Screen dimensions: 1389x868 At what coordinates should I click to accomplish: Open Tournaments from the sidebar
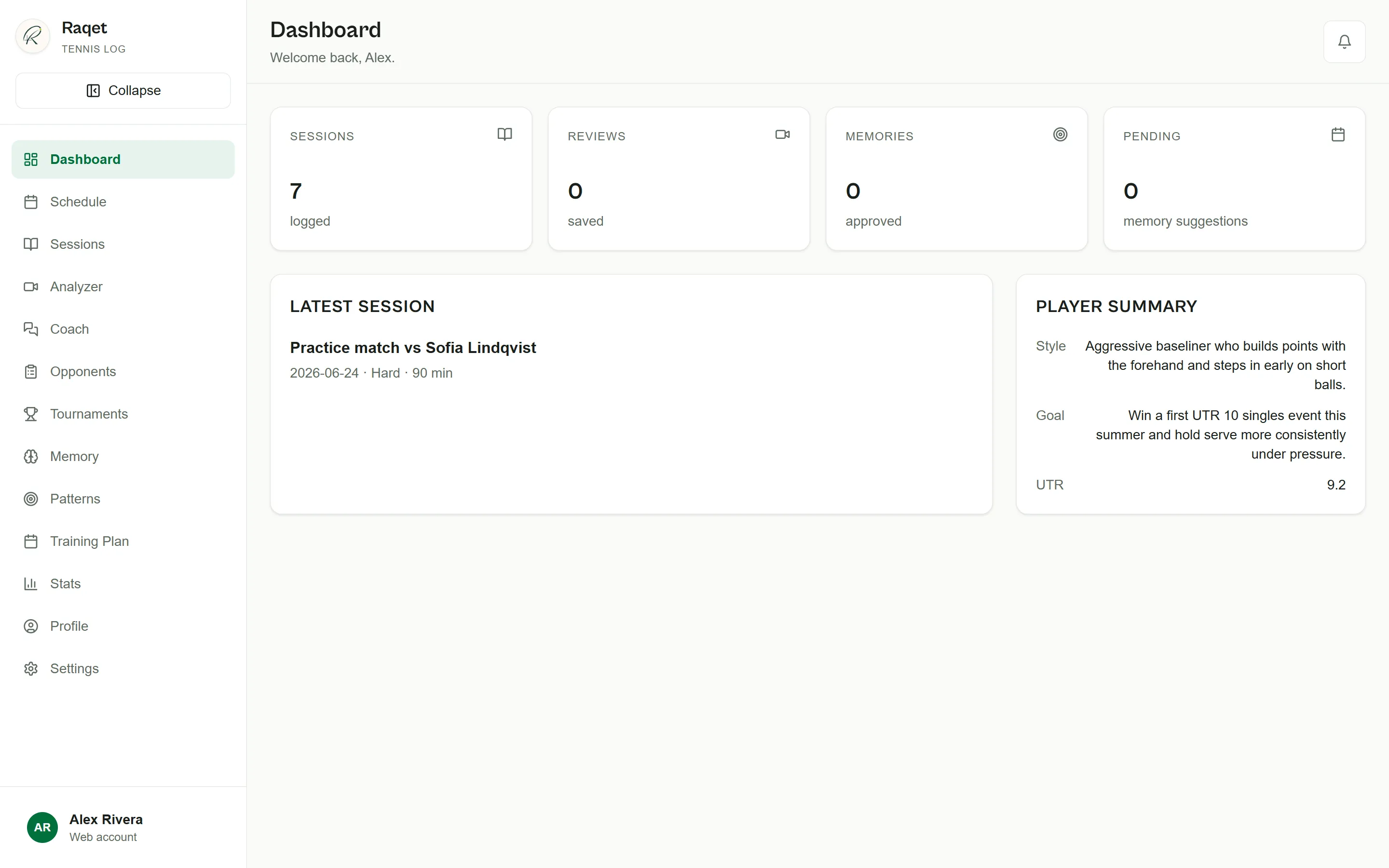click(x=123, y=415)
